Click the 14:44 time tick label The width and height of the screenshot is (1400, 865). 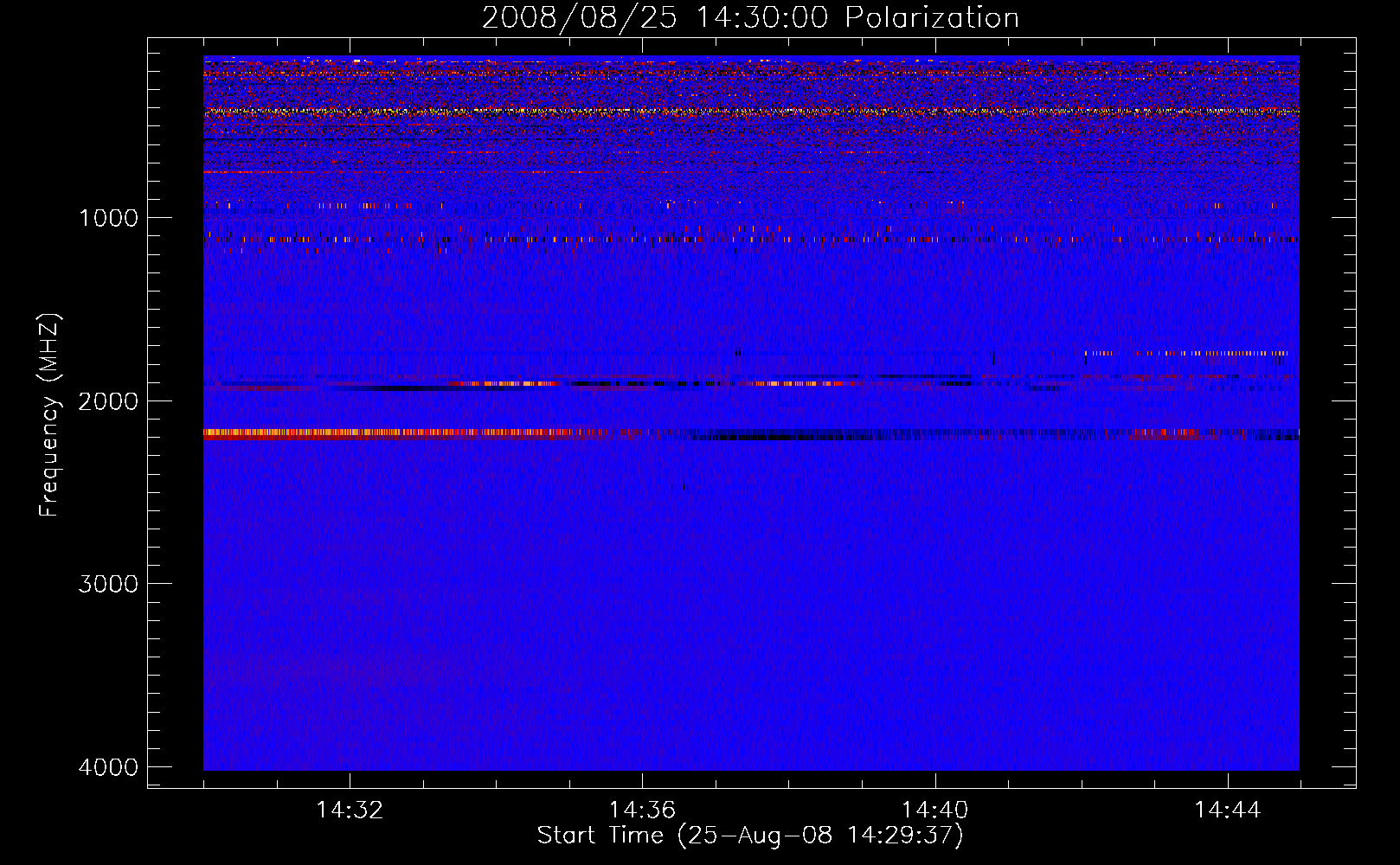(x=1228, y=811)
